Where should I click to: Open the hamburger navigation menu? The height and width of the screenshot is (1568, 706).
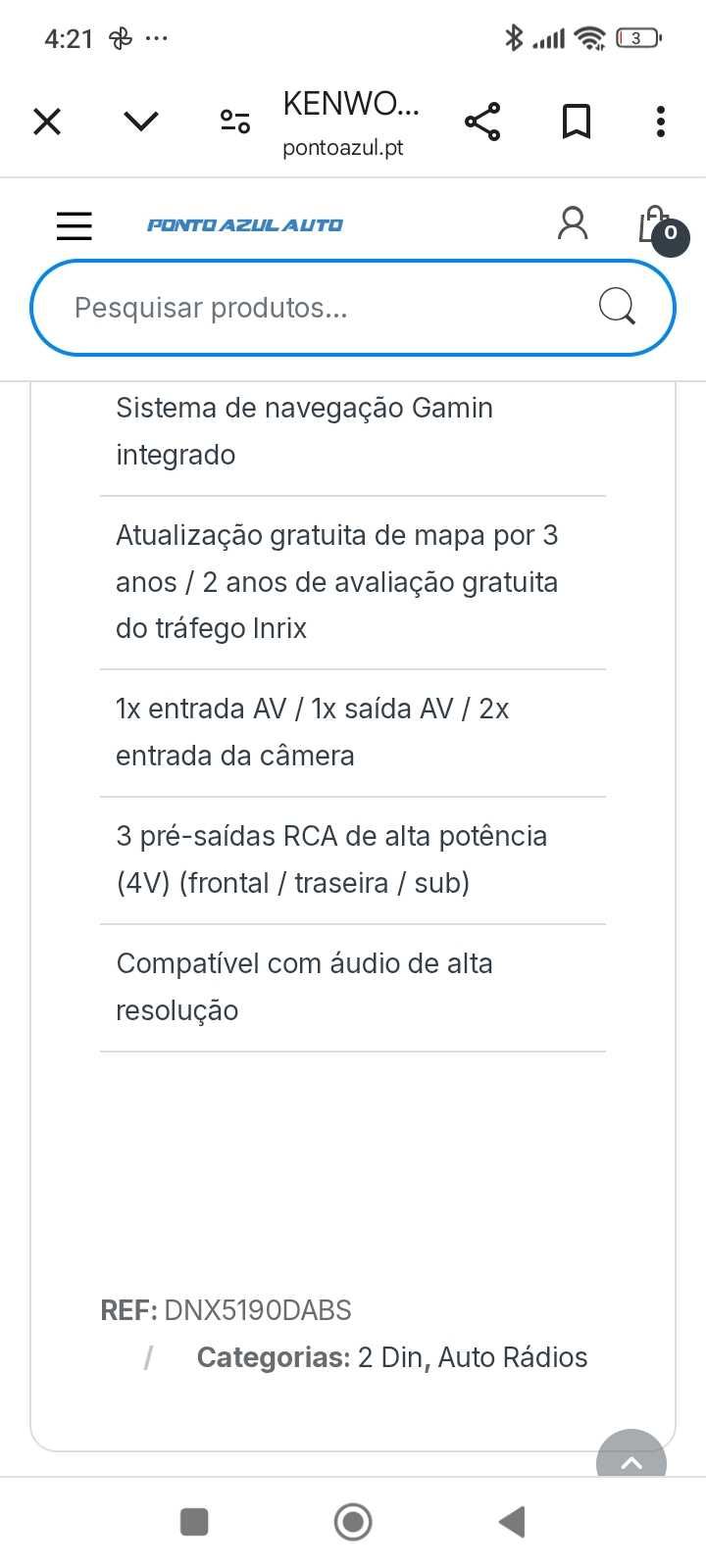(x=75, y=225)
